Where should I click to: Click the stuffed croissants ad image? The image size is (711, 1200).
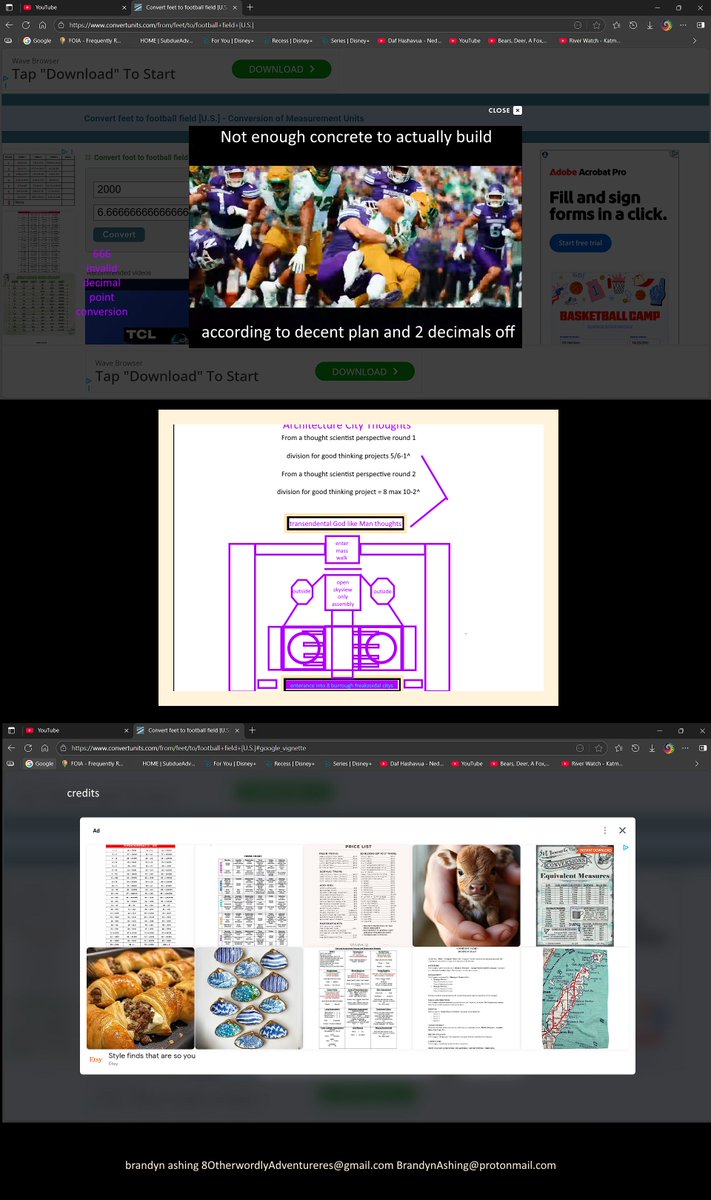140,998
